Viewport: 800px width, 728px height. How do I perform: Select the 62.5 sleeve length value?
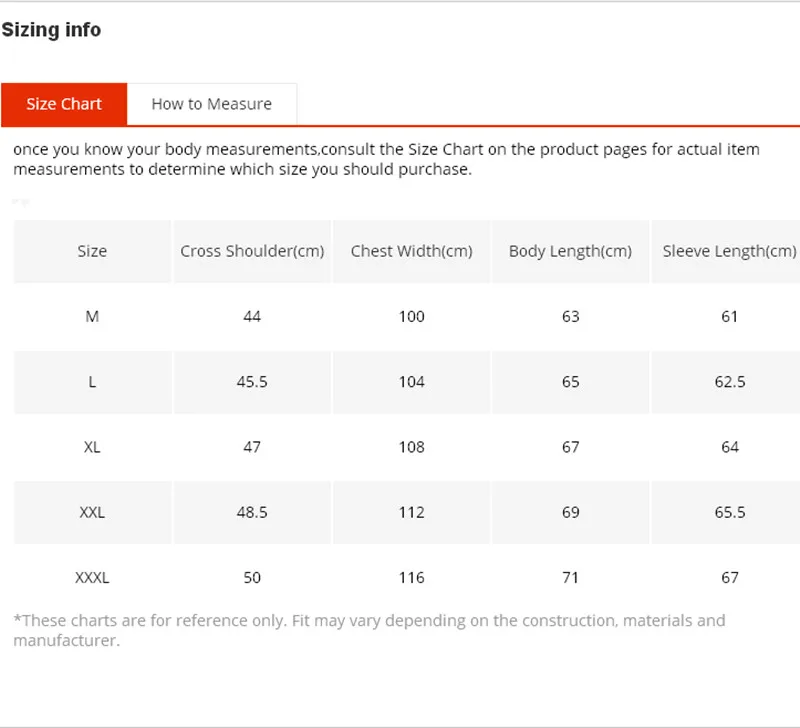point(729,382)
